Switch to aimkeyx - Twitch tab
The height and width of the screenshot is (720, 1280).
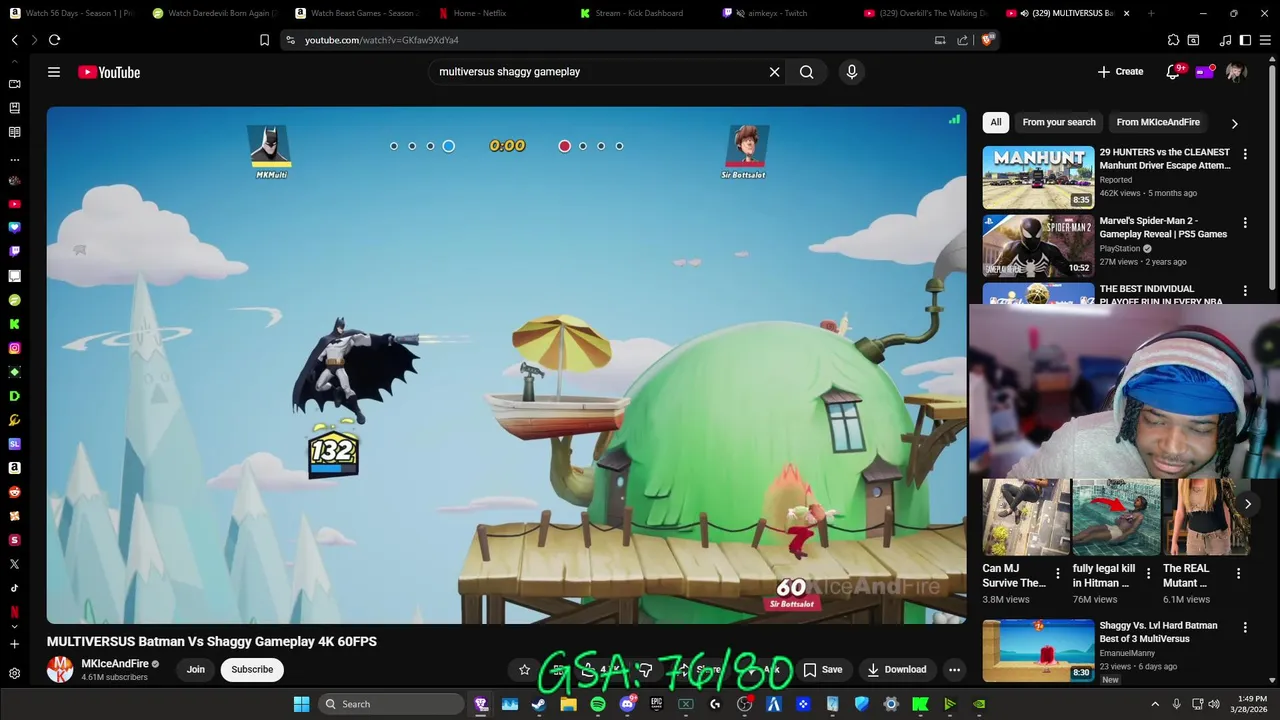[784, 13]
